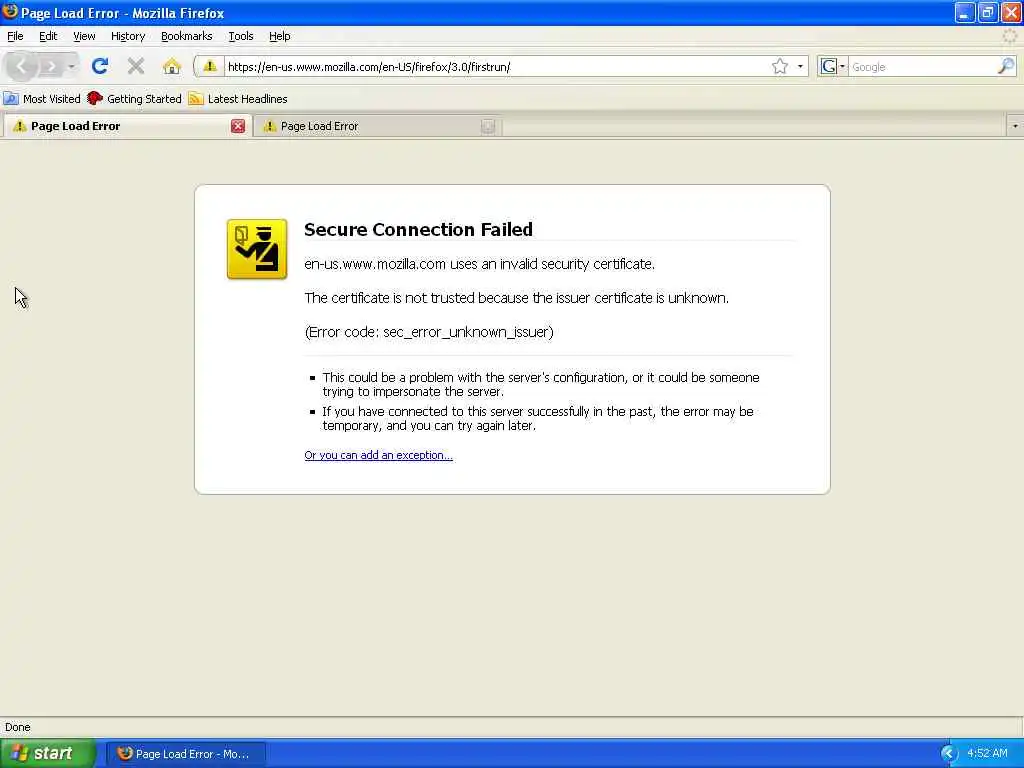Click the Google search input box
The width and height of the screenshot is (1024, 768).
(922, 67)
